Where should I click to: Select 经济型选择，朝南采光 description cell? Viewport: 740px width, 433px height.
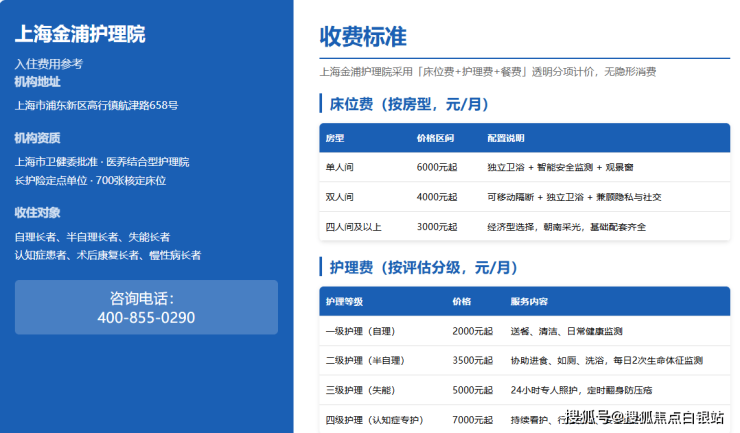[x=567, y=227]
